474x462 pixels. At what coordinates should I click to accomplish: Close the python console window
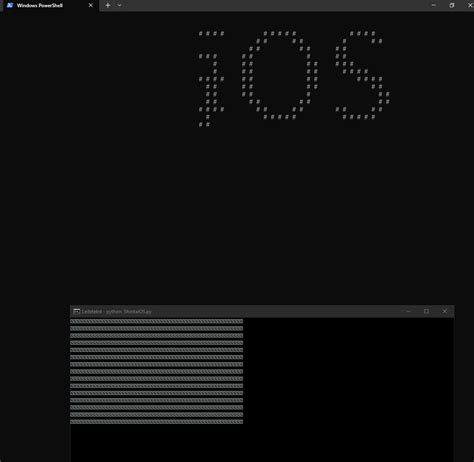tap(445, 311)
